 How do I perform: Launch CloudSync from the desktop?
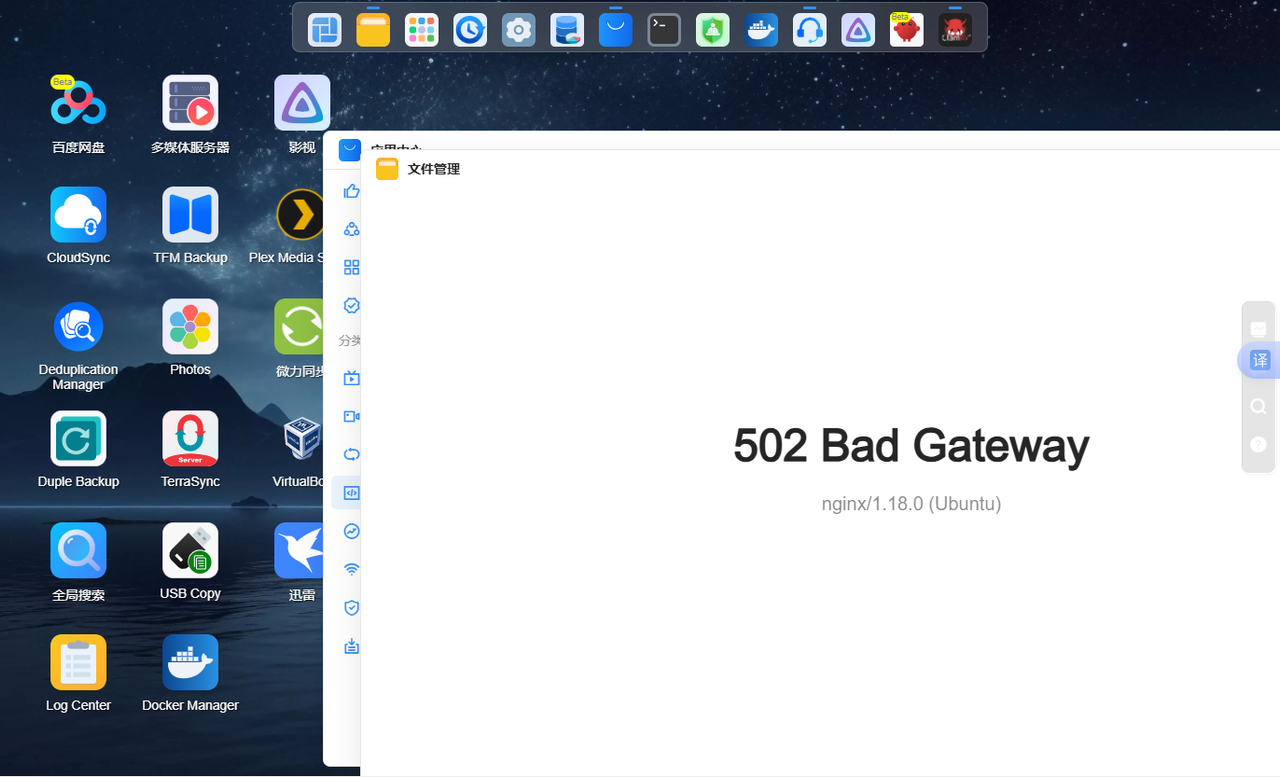(78, 214)
